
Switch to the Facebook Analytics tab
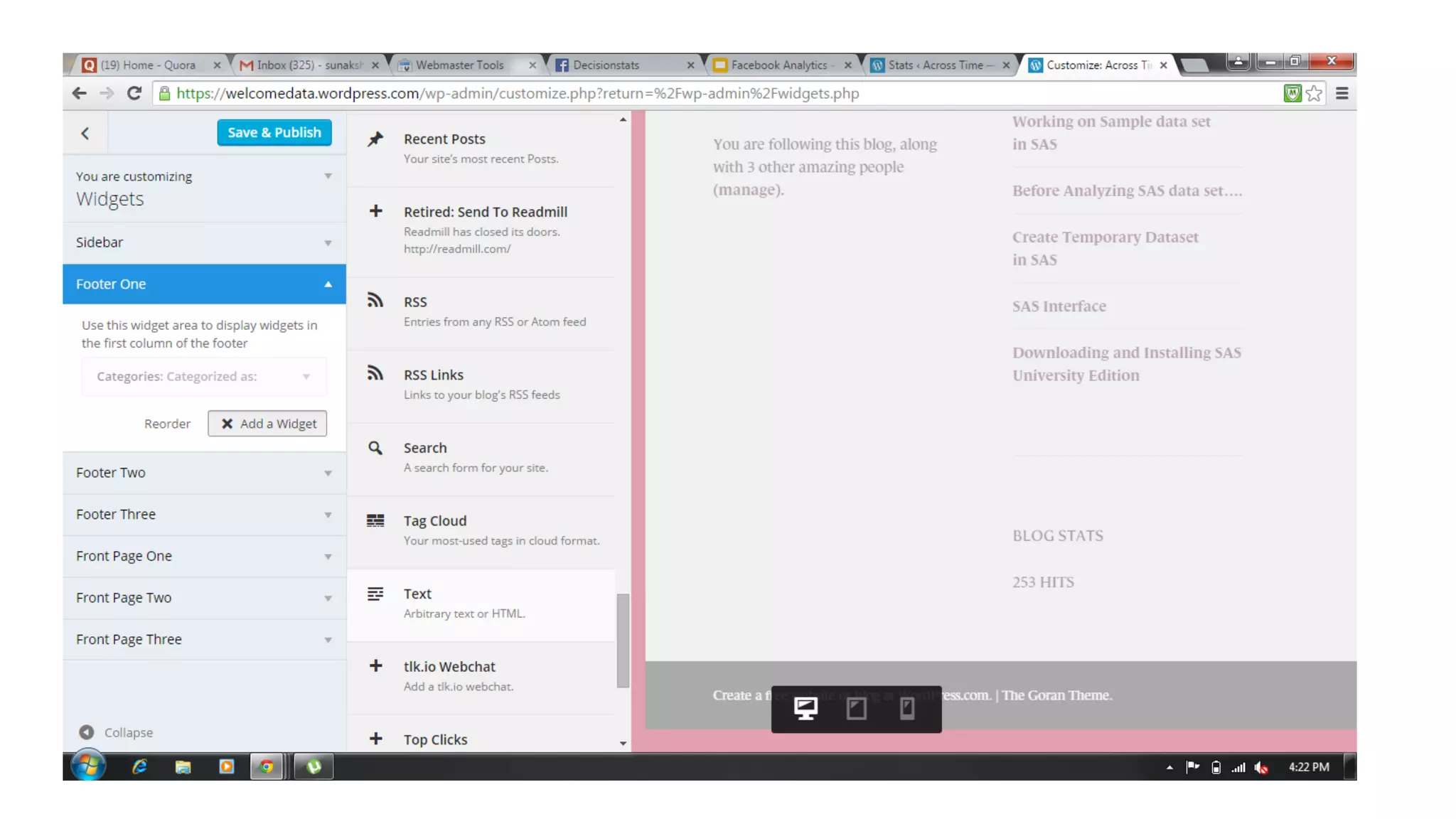click(x=778, y=65)
